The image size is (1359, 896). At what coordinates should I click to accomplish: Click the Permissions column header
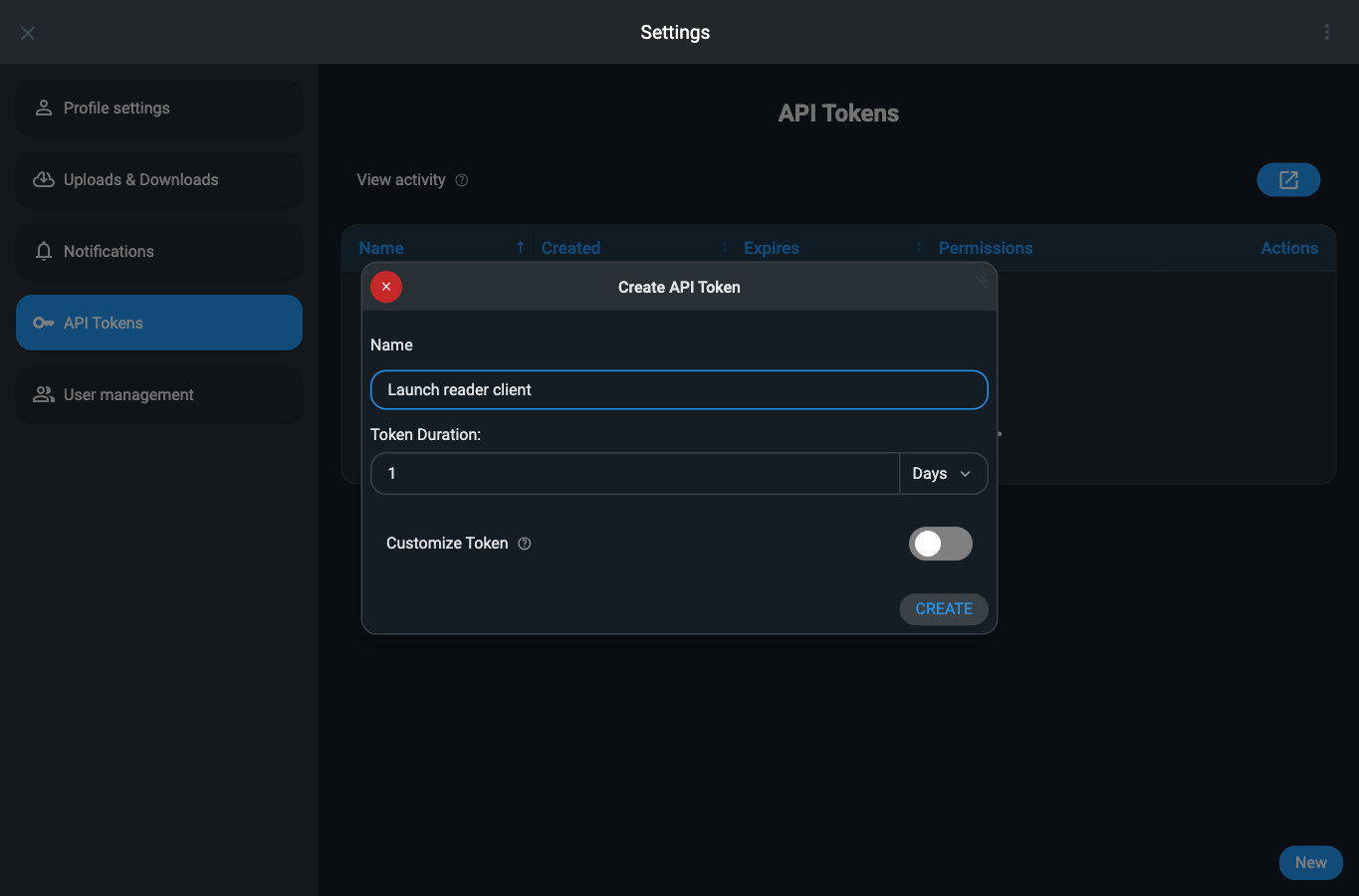point(986,248)
